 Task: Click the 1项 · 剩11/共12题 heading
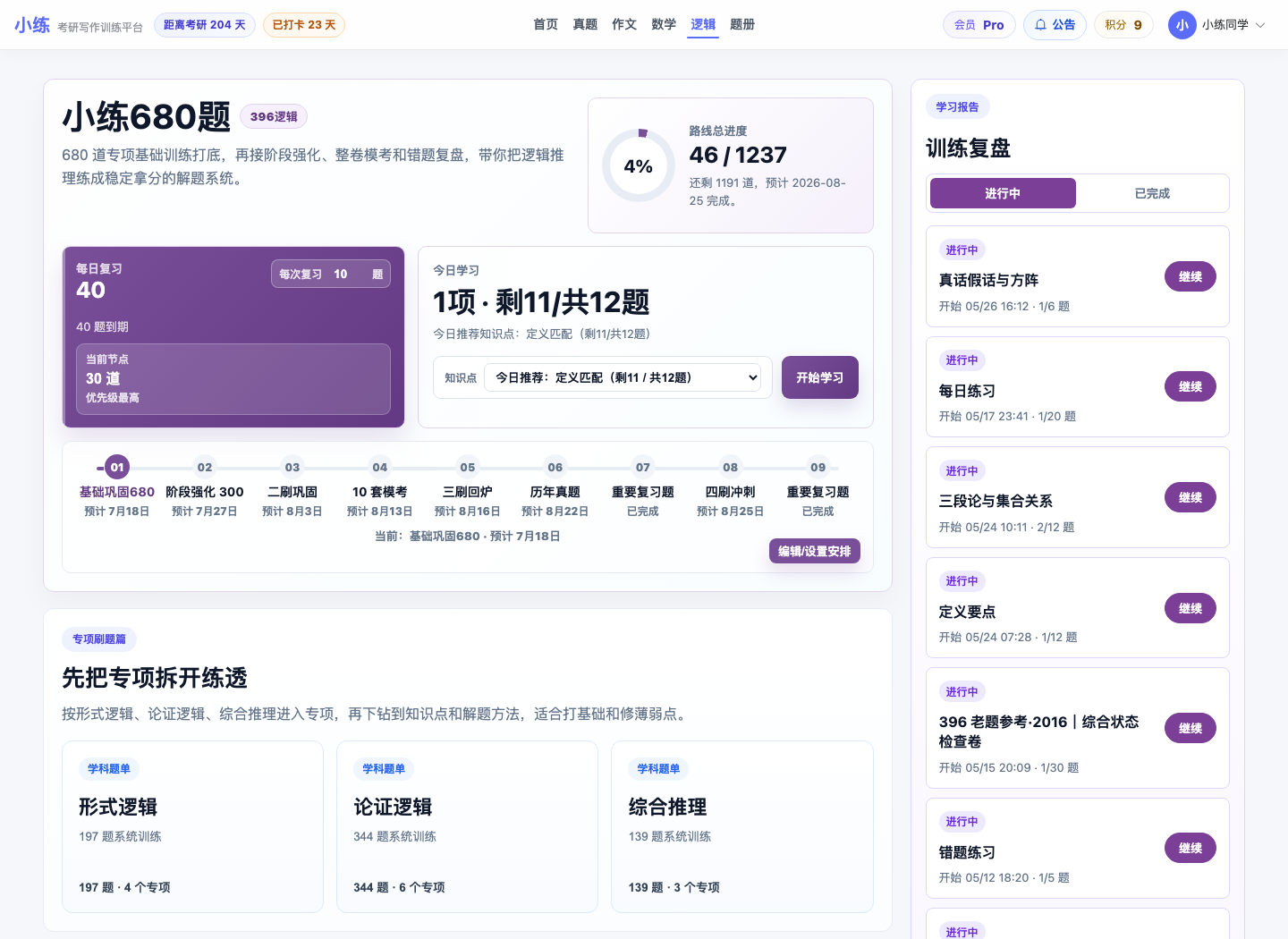point(541,302)
